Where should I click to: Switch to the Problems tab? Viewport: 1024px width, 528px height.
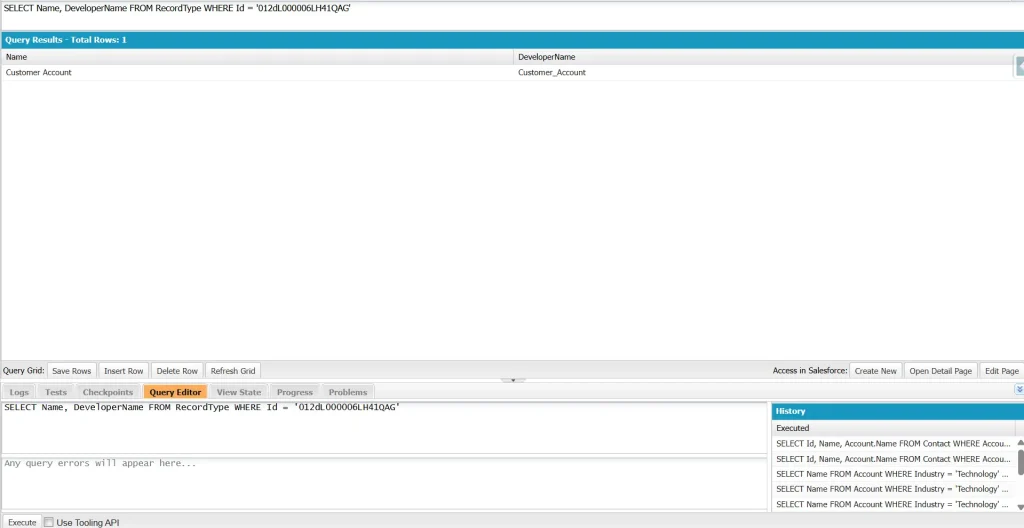tap(347, 392)
